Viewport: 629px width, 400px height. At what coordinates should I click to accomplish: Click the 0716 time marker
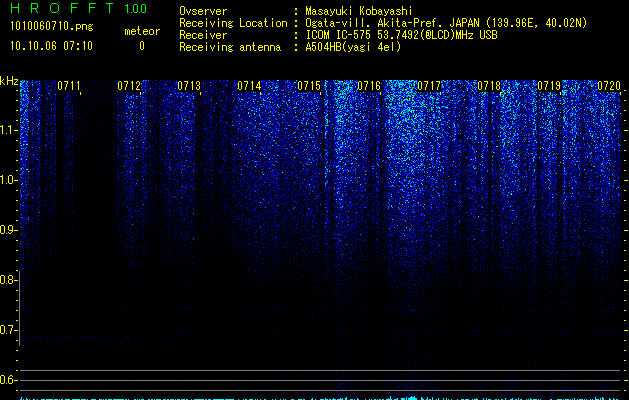(369, 85)
